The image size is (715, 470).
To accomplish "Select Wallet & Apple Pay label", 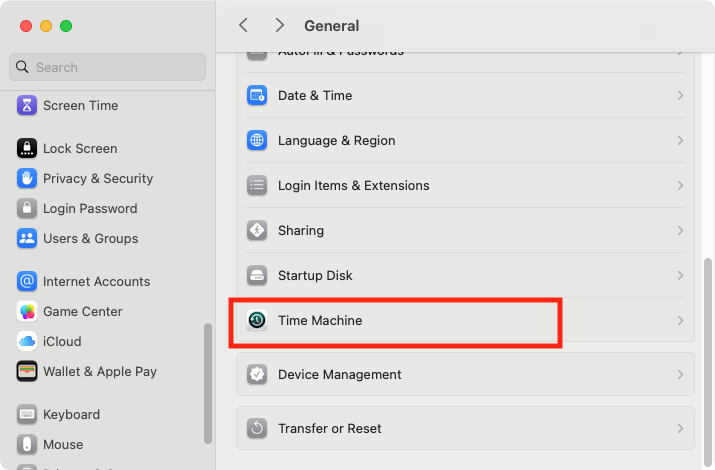I will point(100,372).
